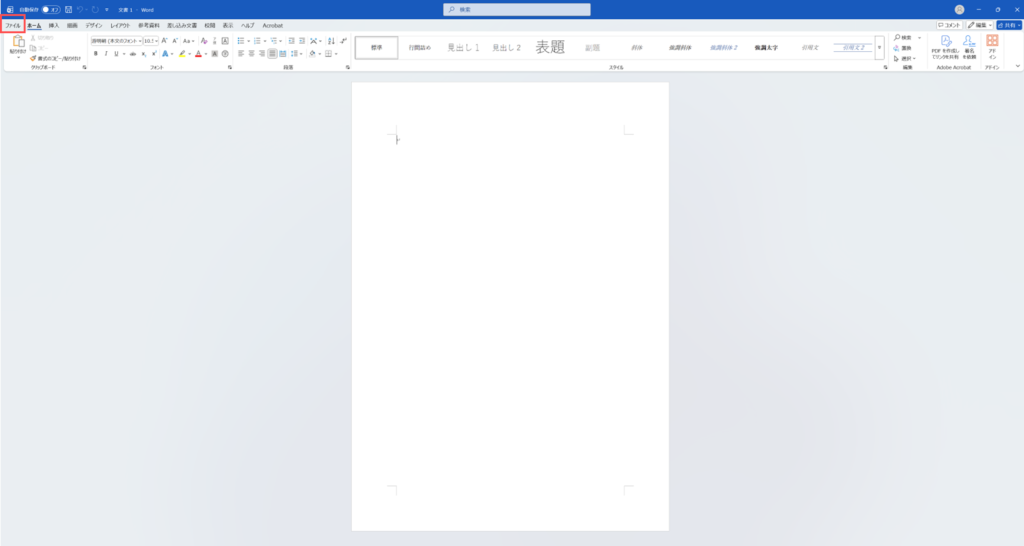Click the paste clipboard icon

pos(17,42)
